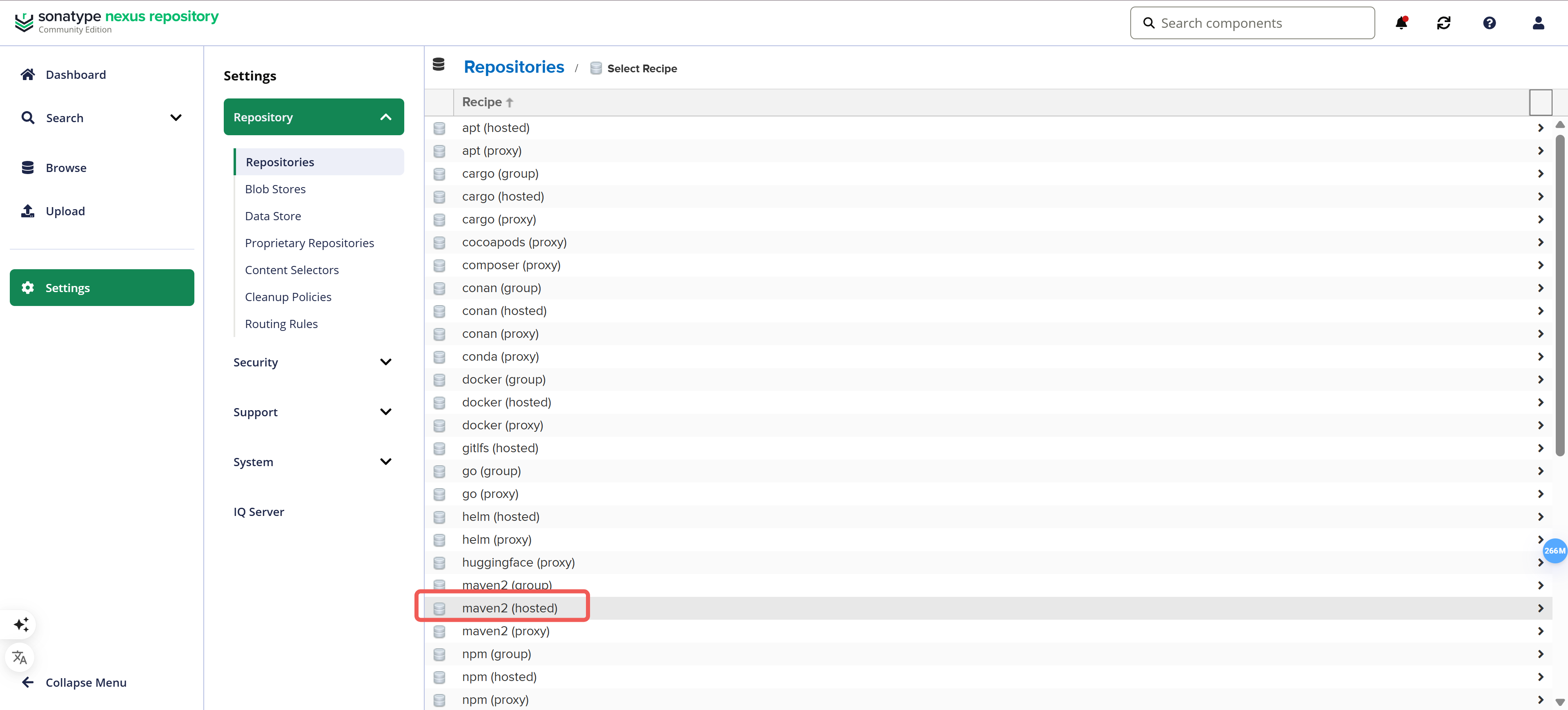
Task: Open Content Selectors settings item
Action: [x=292, y=270]
